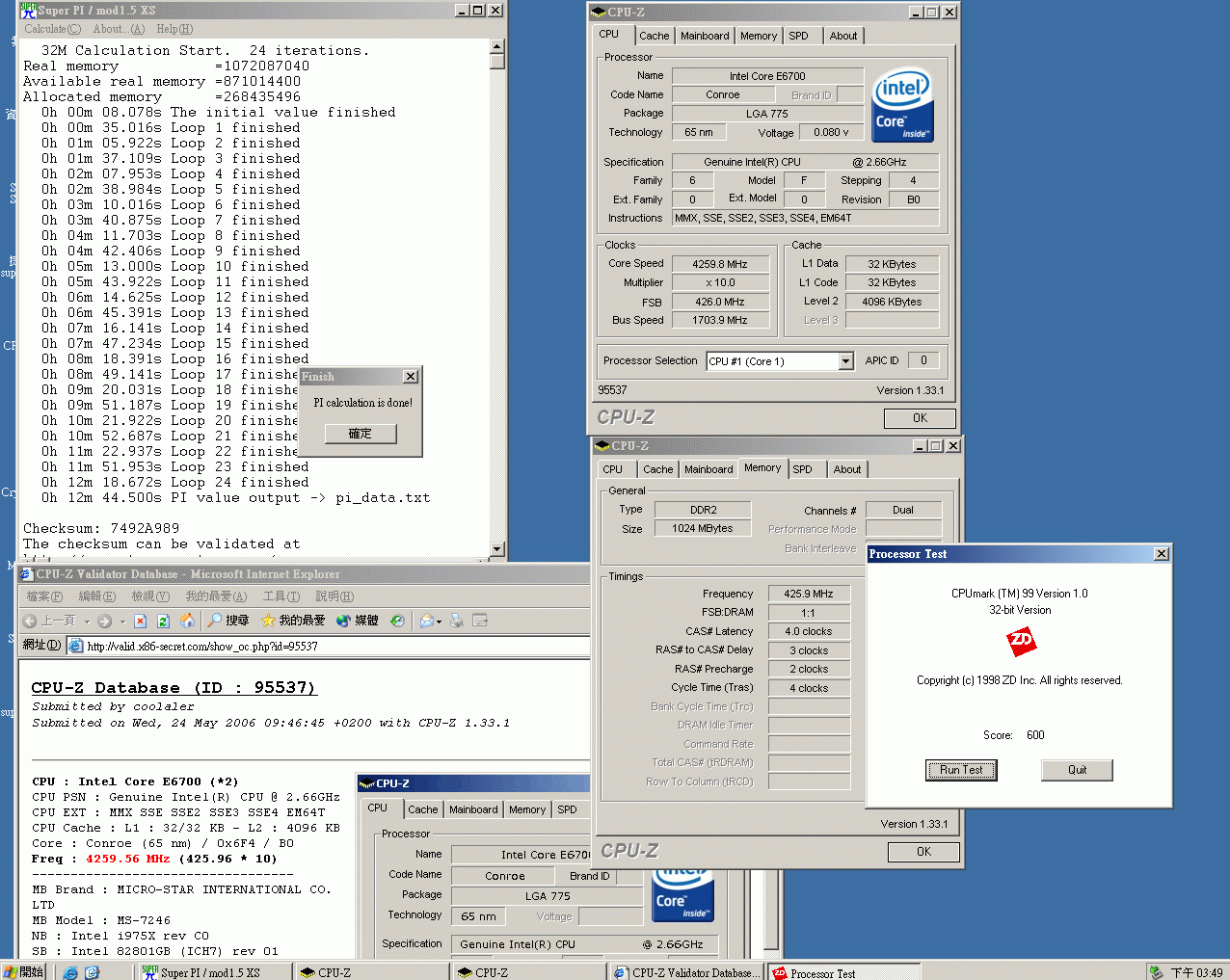Confirm the PI calculation done dialog with 確定
The image size is (1230, 980).
coord(360,434)
